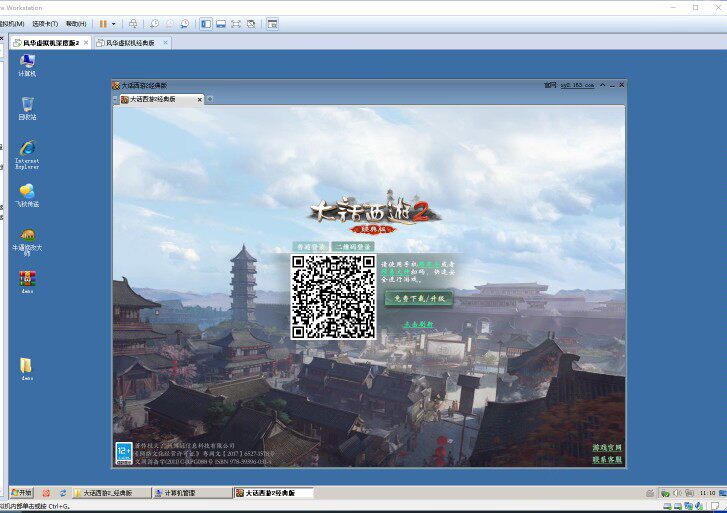Open the official site link xy2.163.com

(577, 85)
